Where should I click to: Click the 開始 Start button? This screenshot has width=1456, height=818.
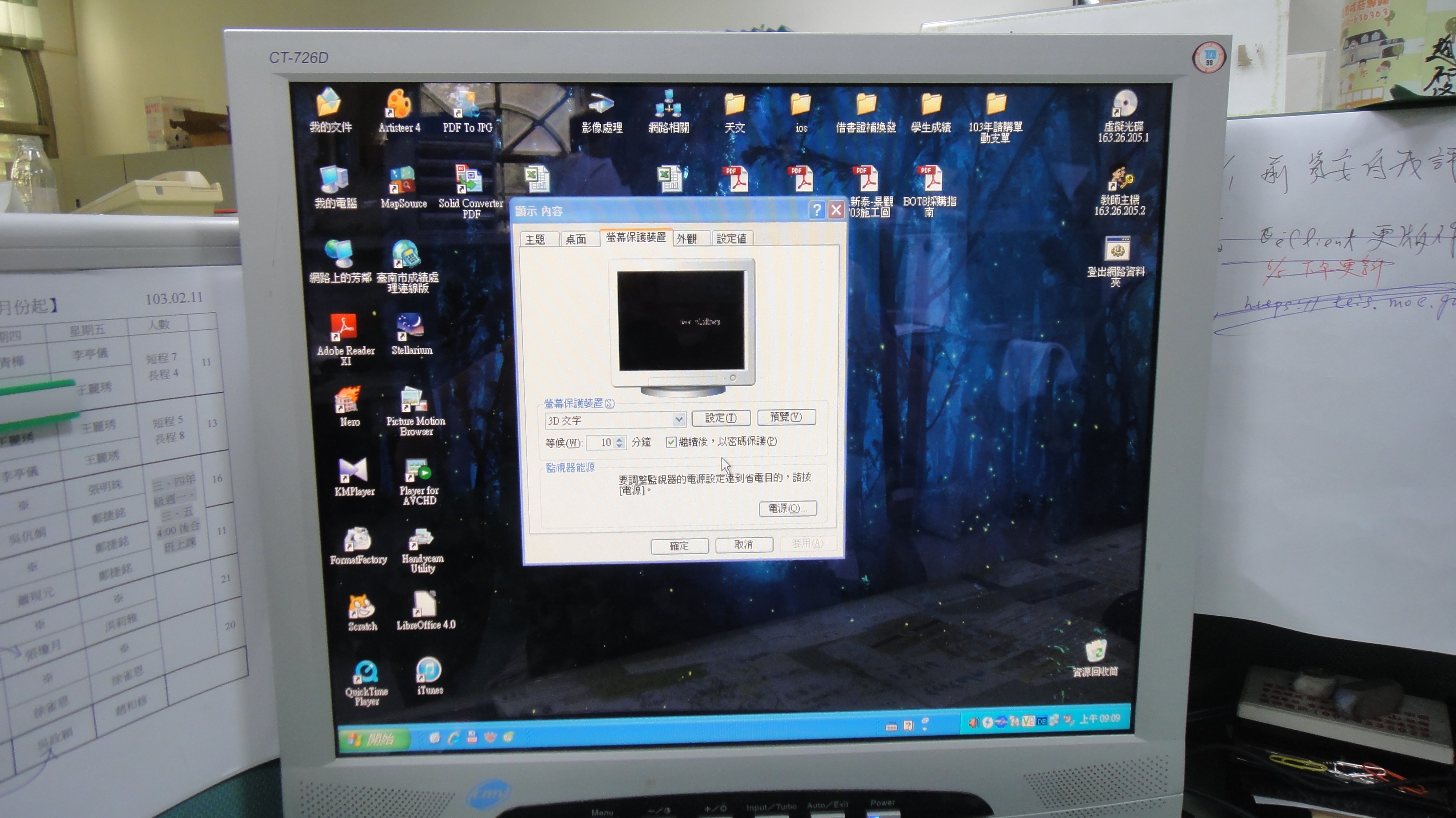372,739
